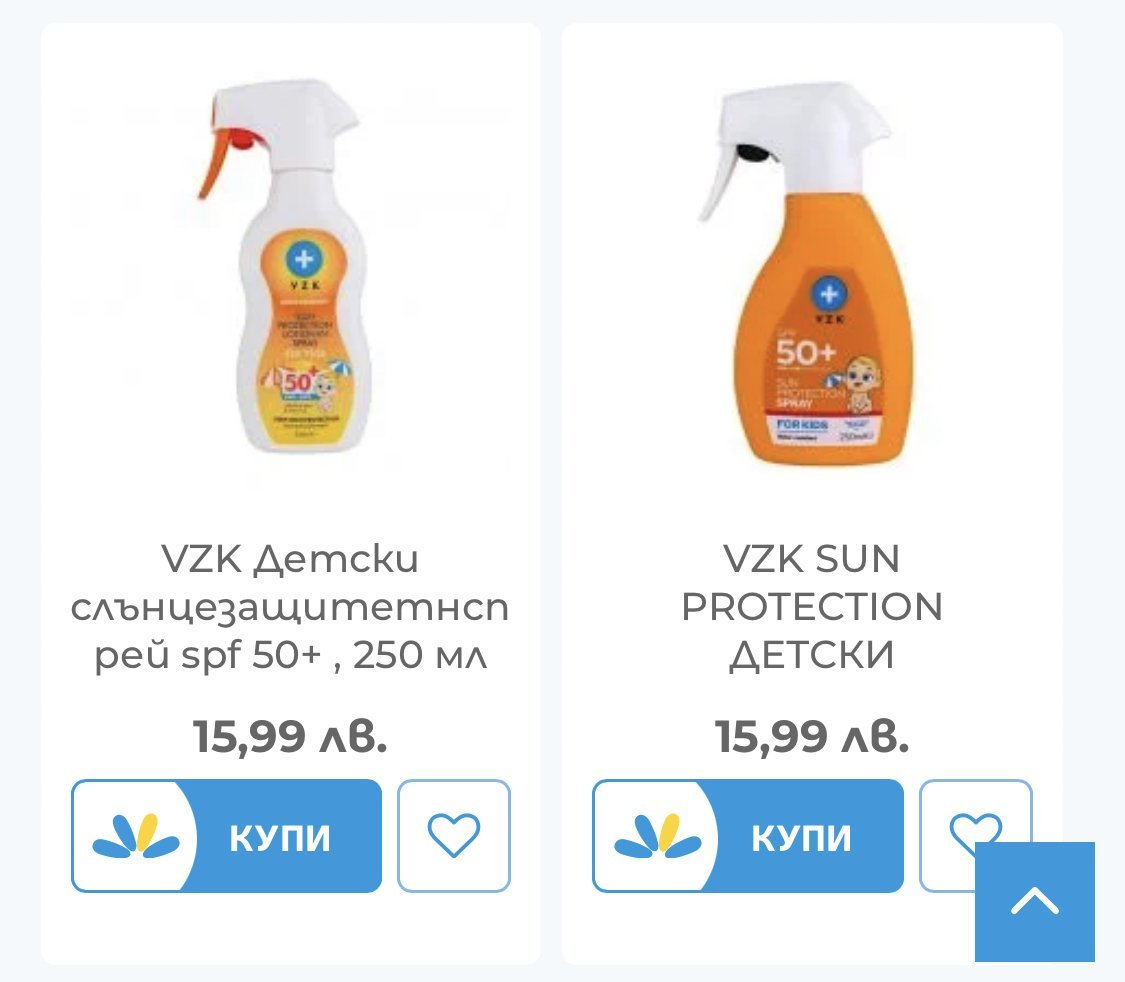Select КУПИ text on the right product

pyautogui.click(x=801, y=837)
